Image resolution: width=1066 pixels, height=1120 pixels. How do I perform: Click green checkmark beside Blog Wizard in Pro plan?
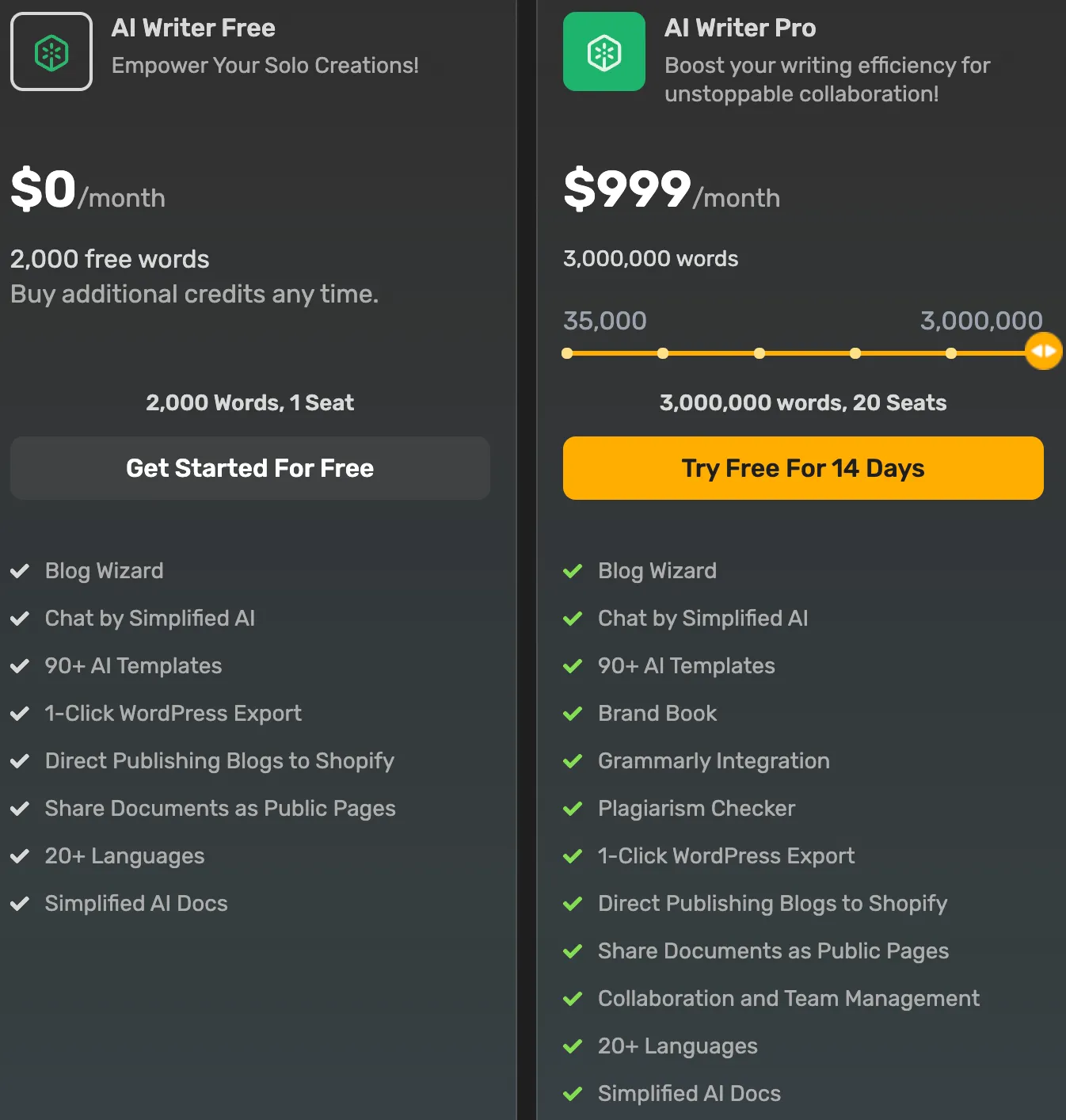pos(573,570)
